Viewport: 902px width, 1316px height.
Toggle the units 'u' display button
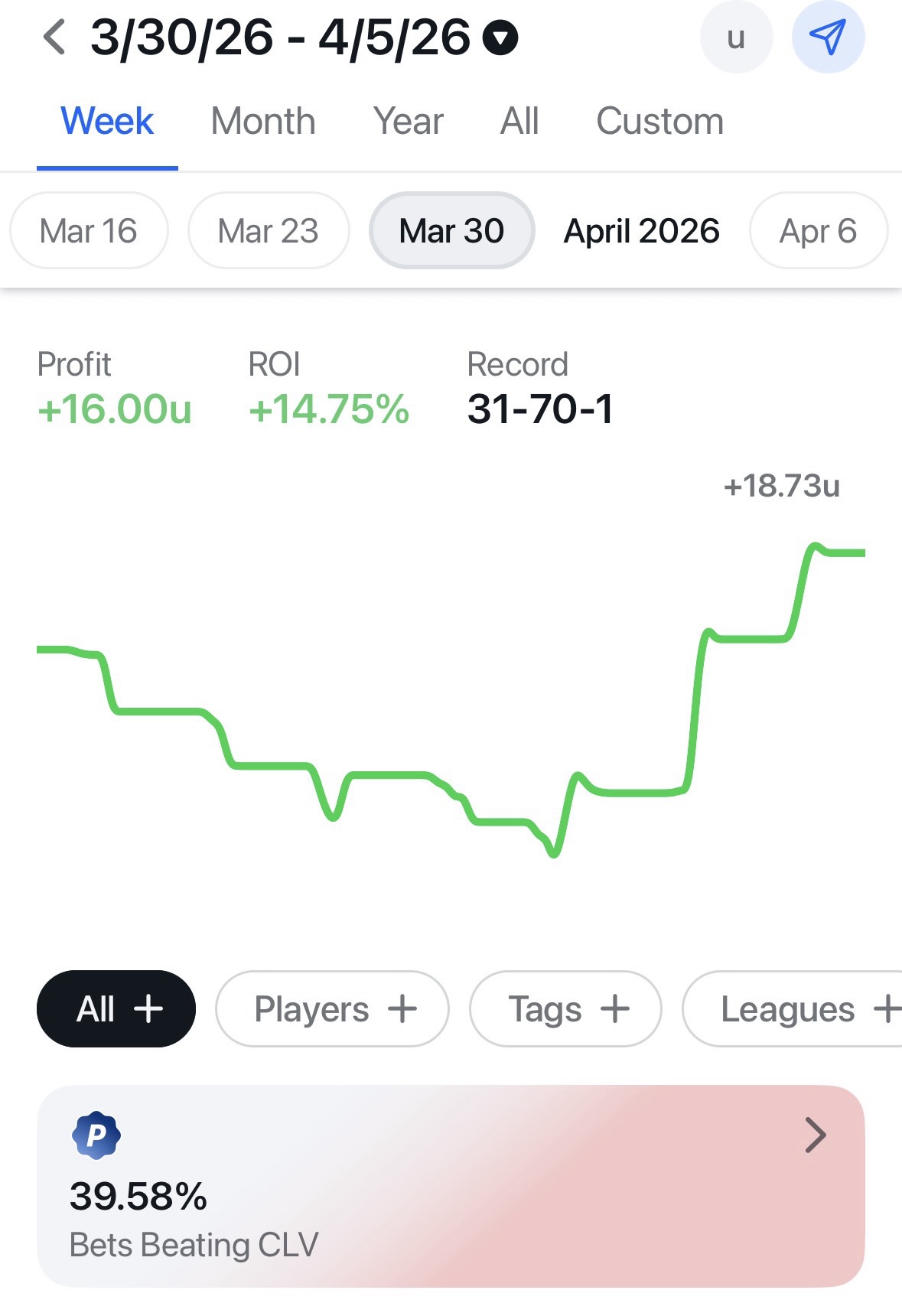736,37
